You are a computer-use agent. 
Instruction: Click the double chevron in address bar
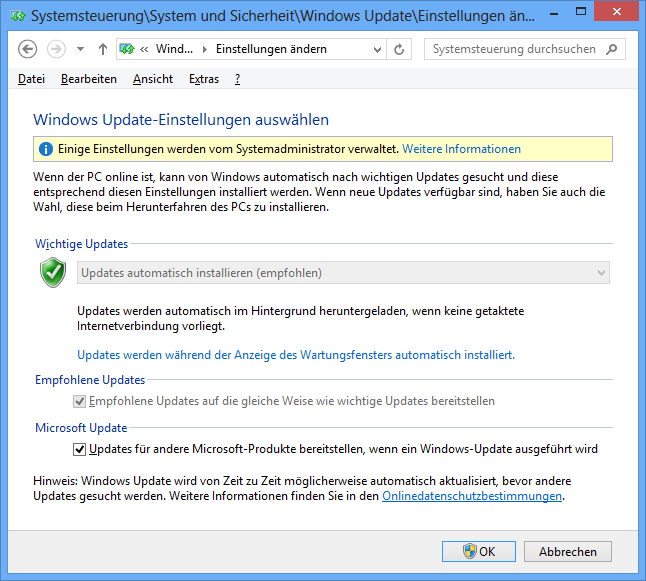pos(144,49)
